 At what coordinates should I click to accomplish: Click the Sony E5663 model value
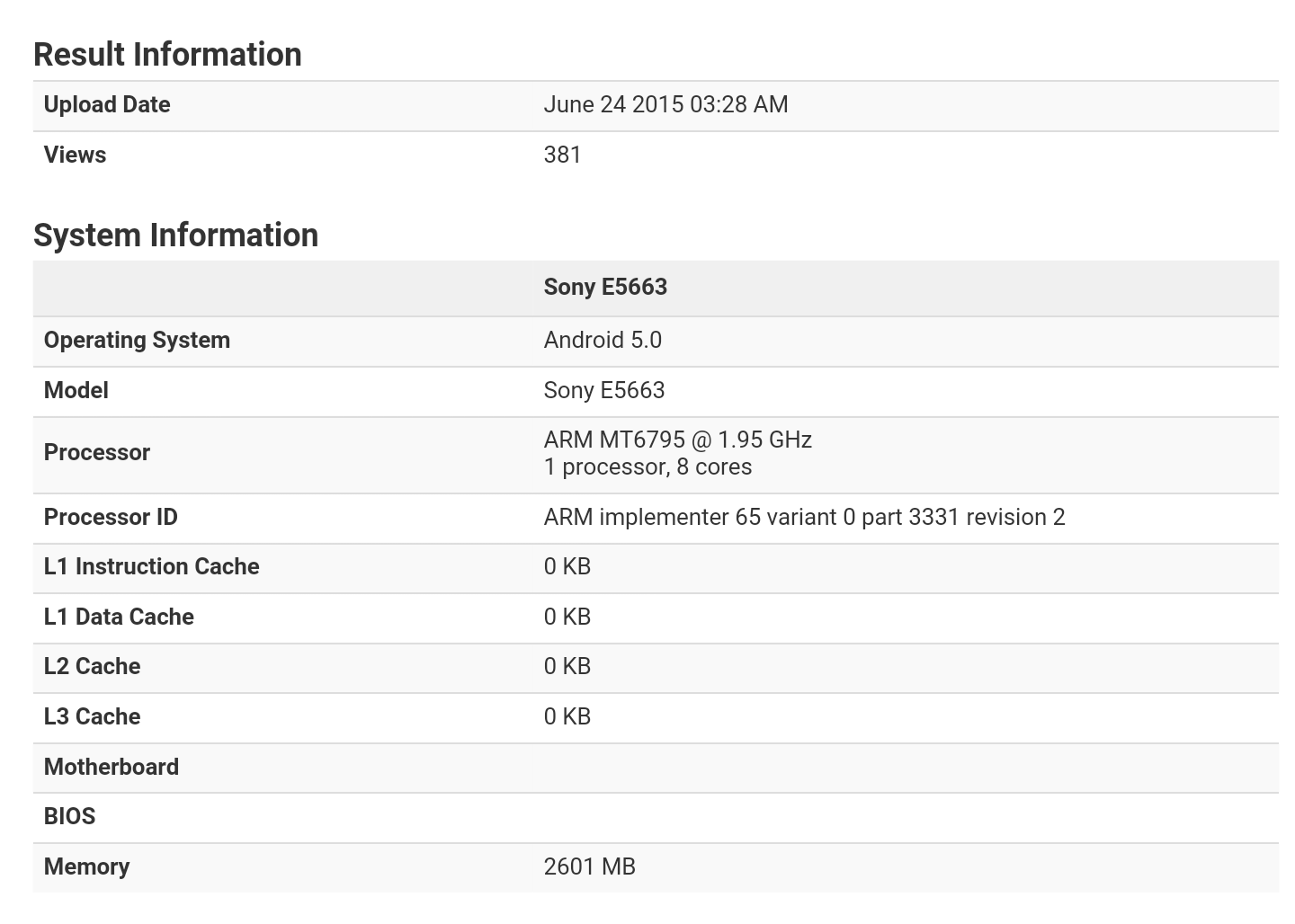coord(604,391)
